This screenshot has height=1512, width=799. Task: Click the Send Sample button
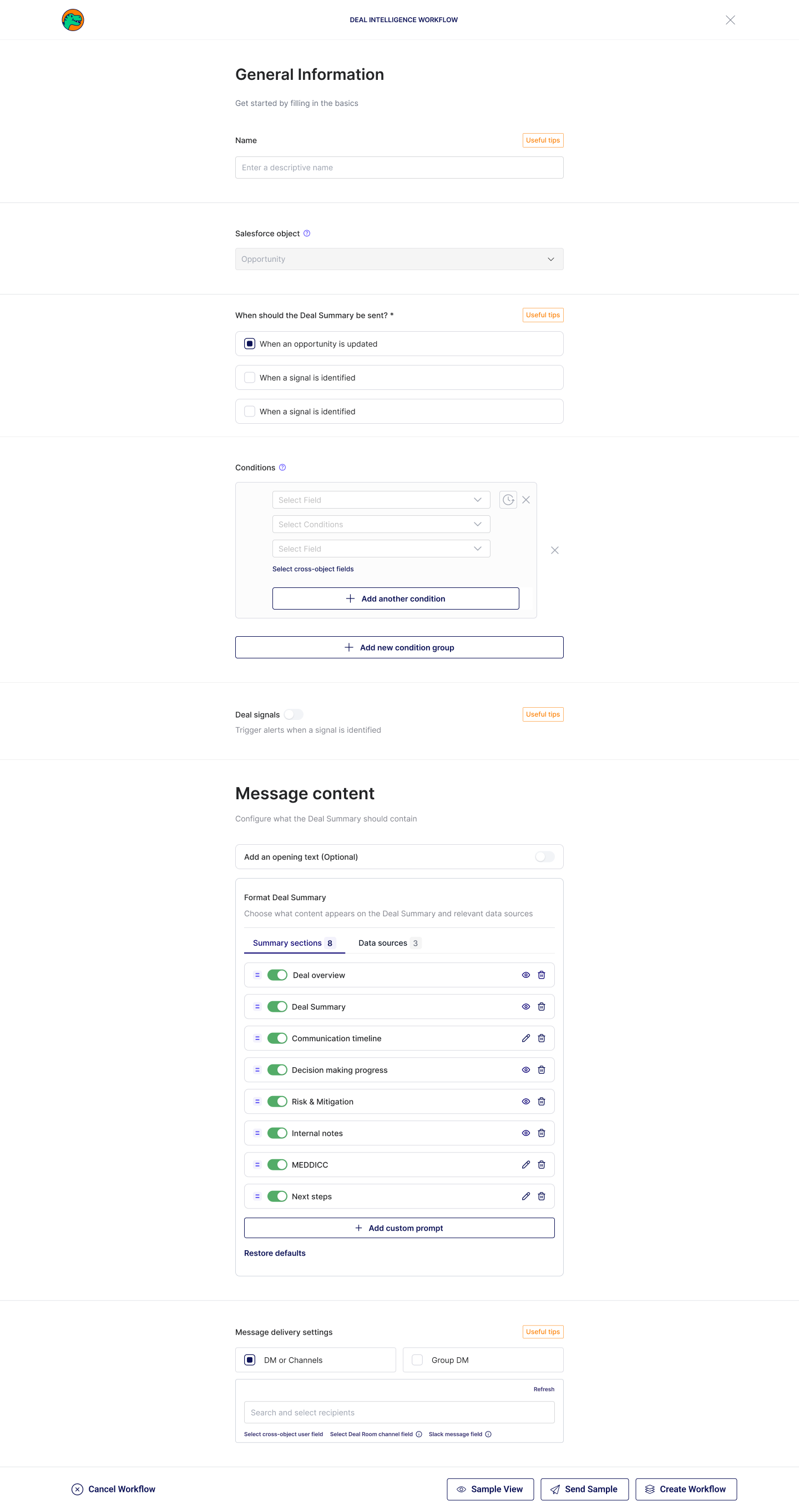(584, 1489)
